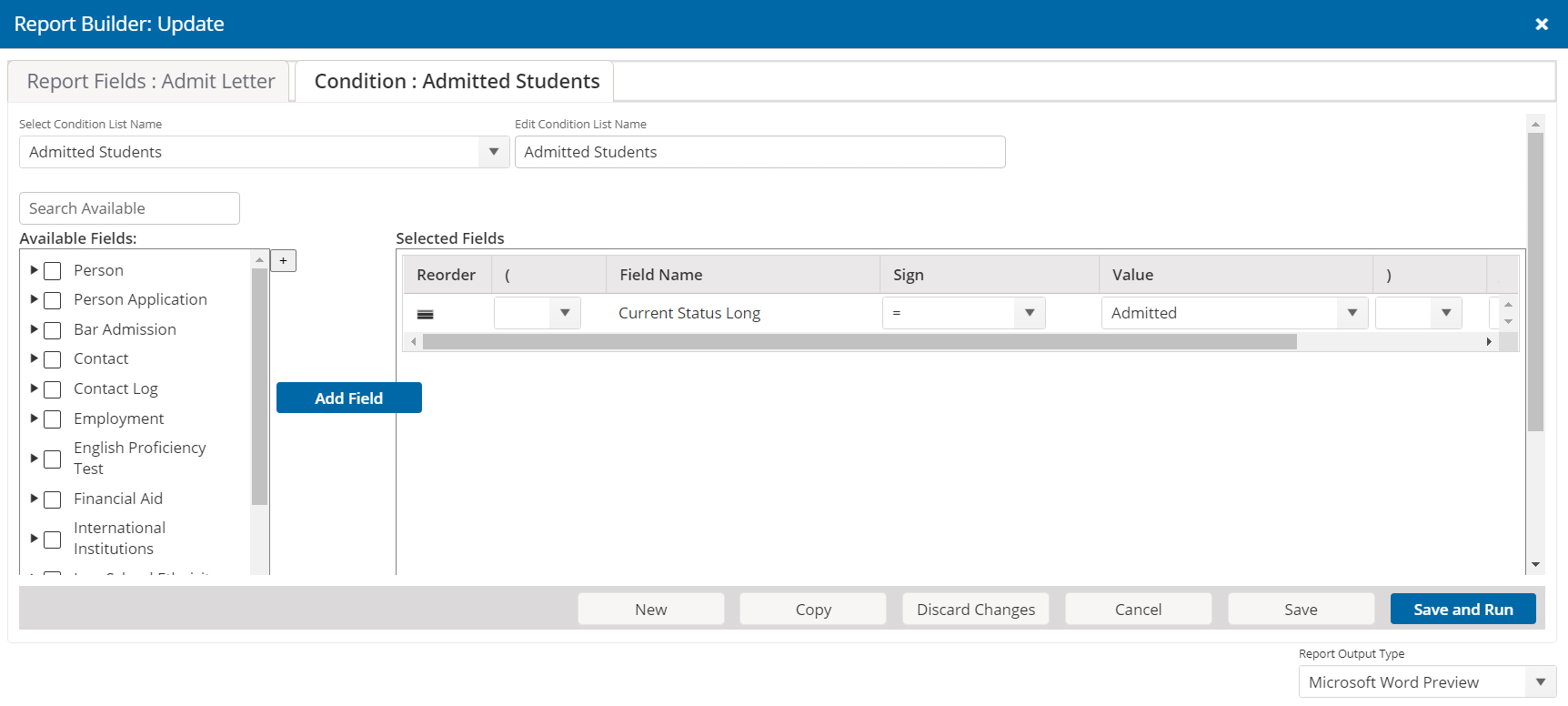Select Condition : Admitted Students tab
The width and height of the screenshot is (1568, 706).
coord(456,82)
